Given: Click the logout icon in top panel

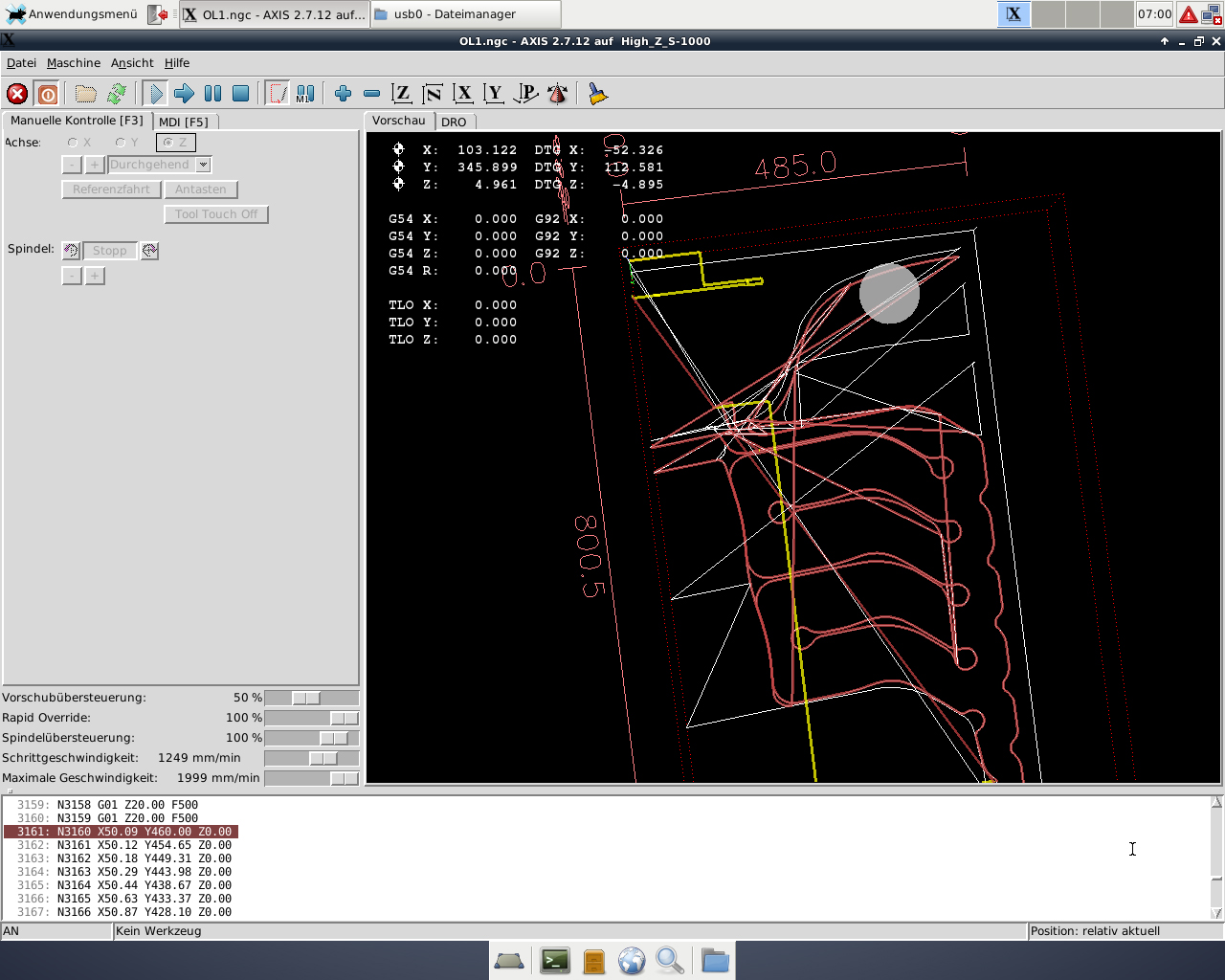Looking at the screenshot, I should (158, 14).
